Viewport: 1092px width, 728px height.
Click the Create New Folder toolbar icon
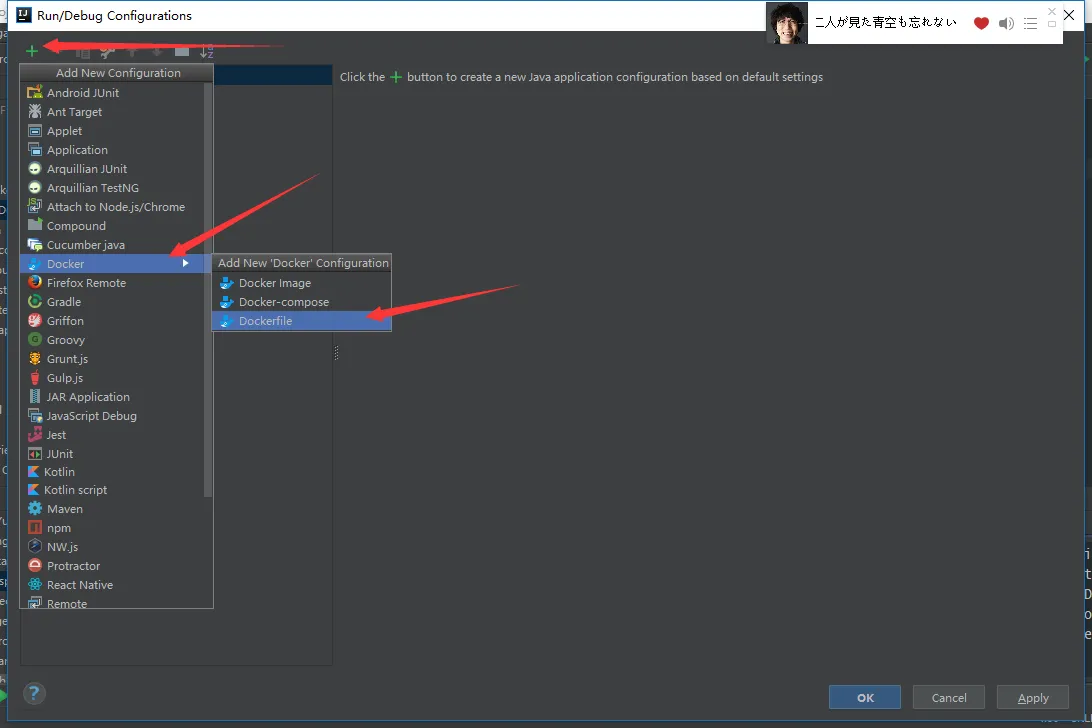(182, 52)
